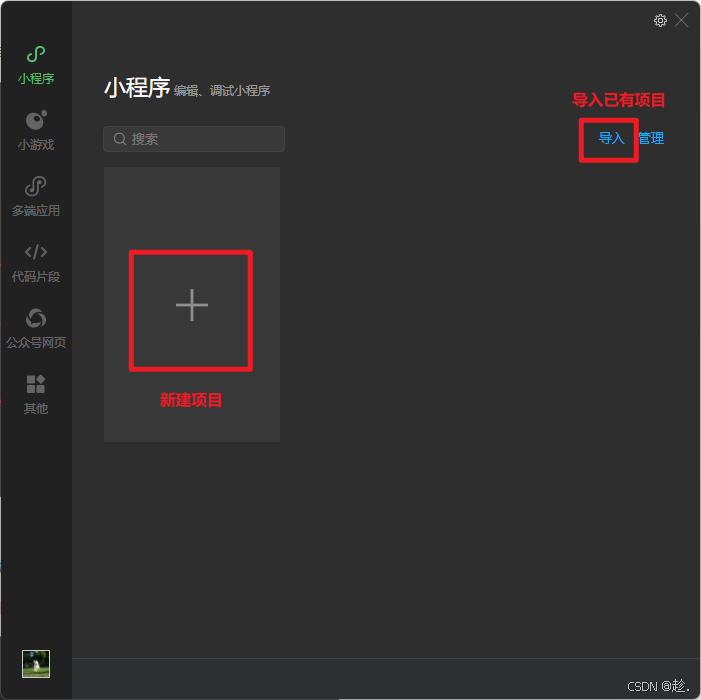Open settings via the gear icon
Viewport: 701px width, 700px height.
point(660,21)
